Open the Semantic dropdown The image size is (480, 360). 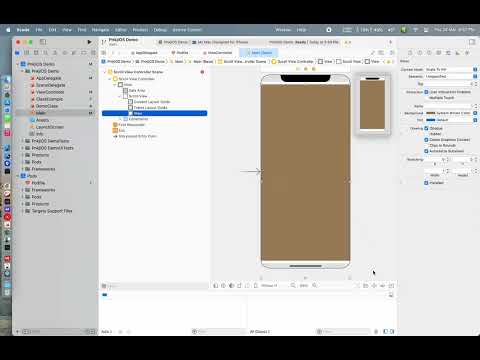pyautogui.click(x=451, y=76)
